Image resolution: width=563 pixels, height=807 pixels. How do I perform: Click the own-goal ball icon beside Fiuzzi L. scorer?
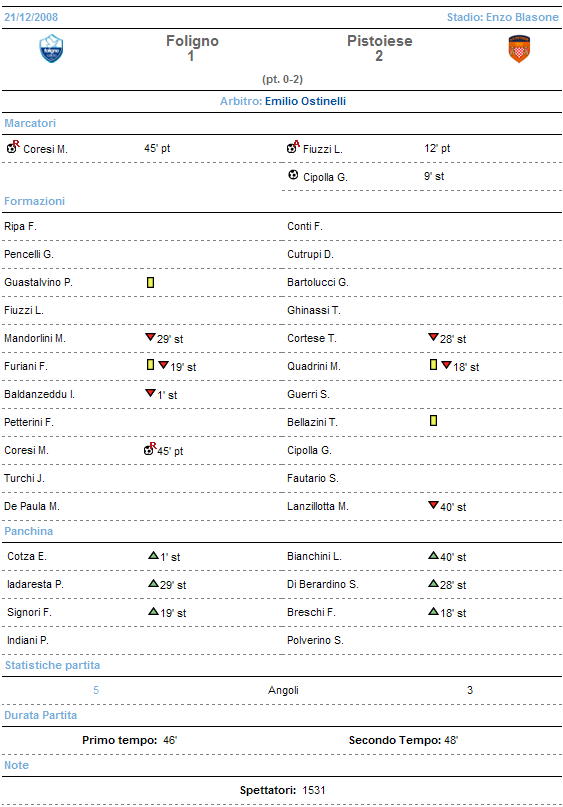pos(293,147)
